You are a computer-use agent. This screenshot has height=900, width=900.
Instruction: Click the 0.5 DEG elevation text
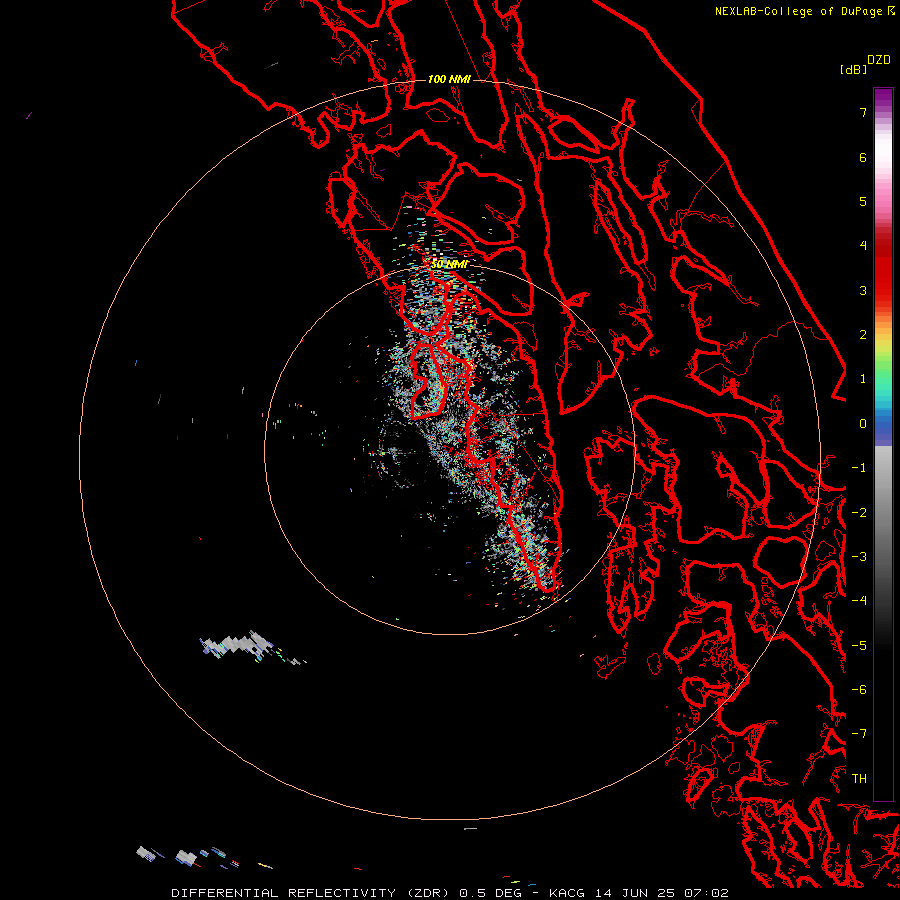pos(491,893)
